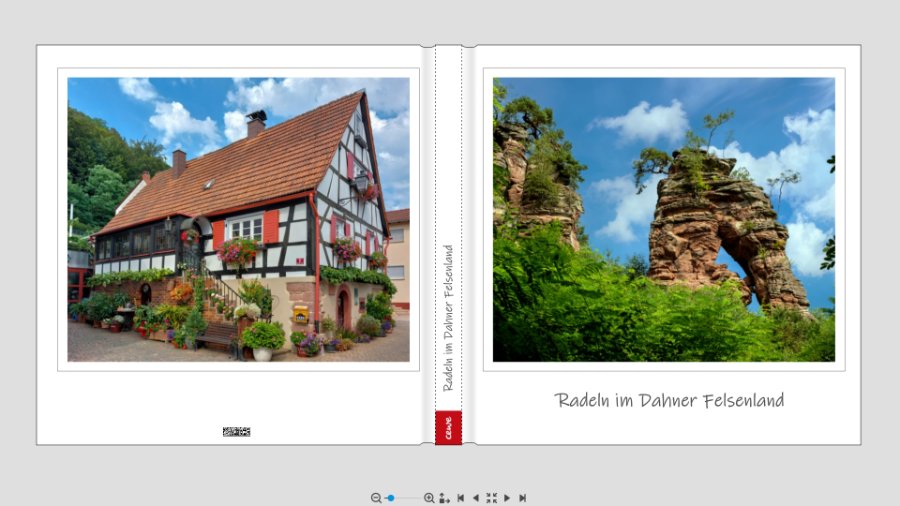Click the red cewe logo on spine

[x=448, y=427]
